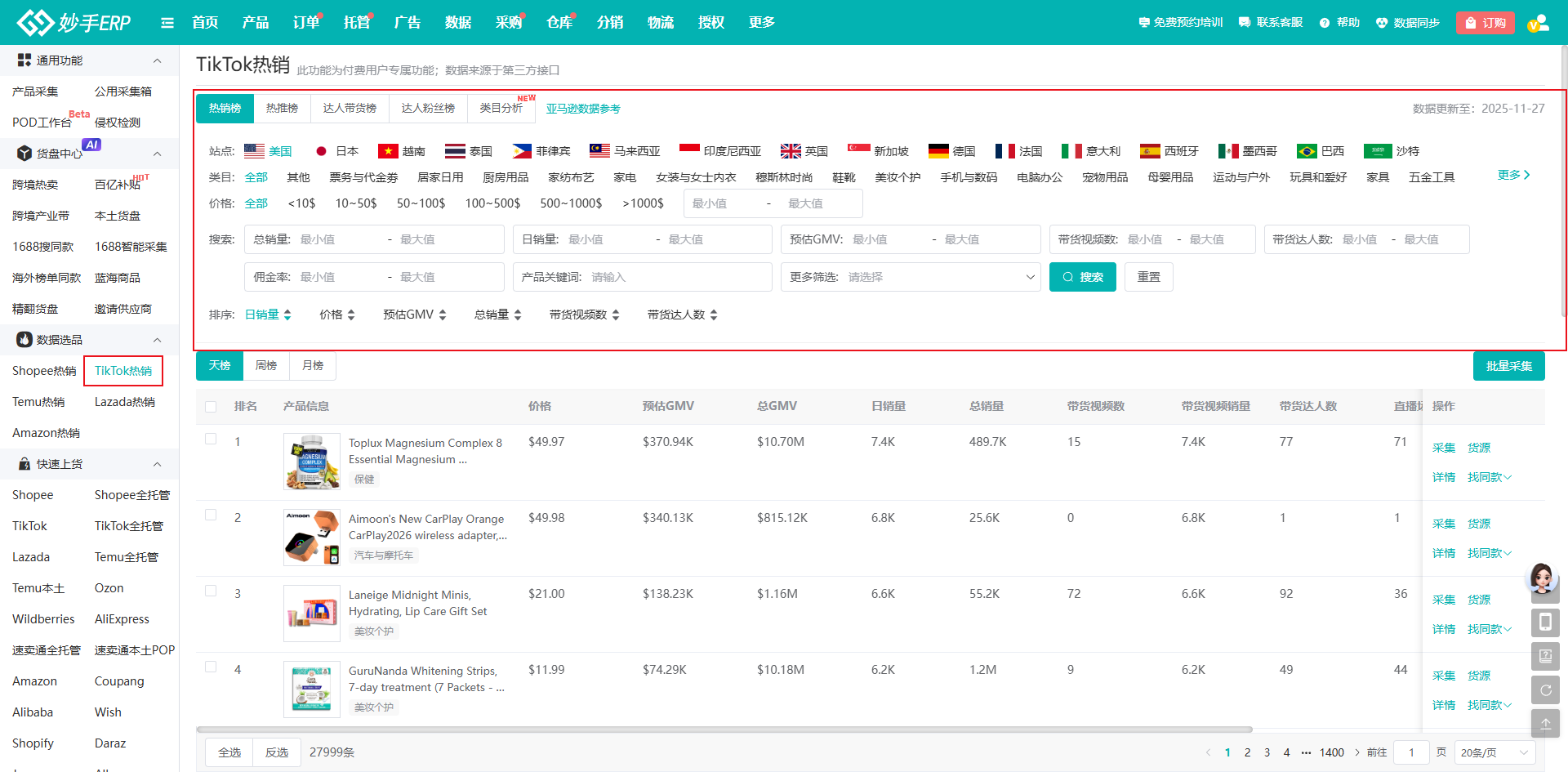Image resolution: width=1568 pixels, height=772 pixels.
Task: Click the mobile phone floating icon
Action: [x=1545, y=623]
